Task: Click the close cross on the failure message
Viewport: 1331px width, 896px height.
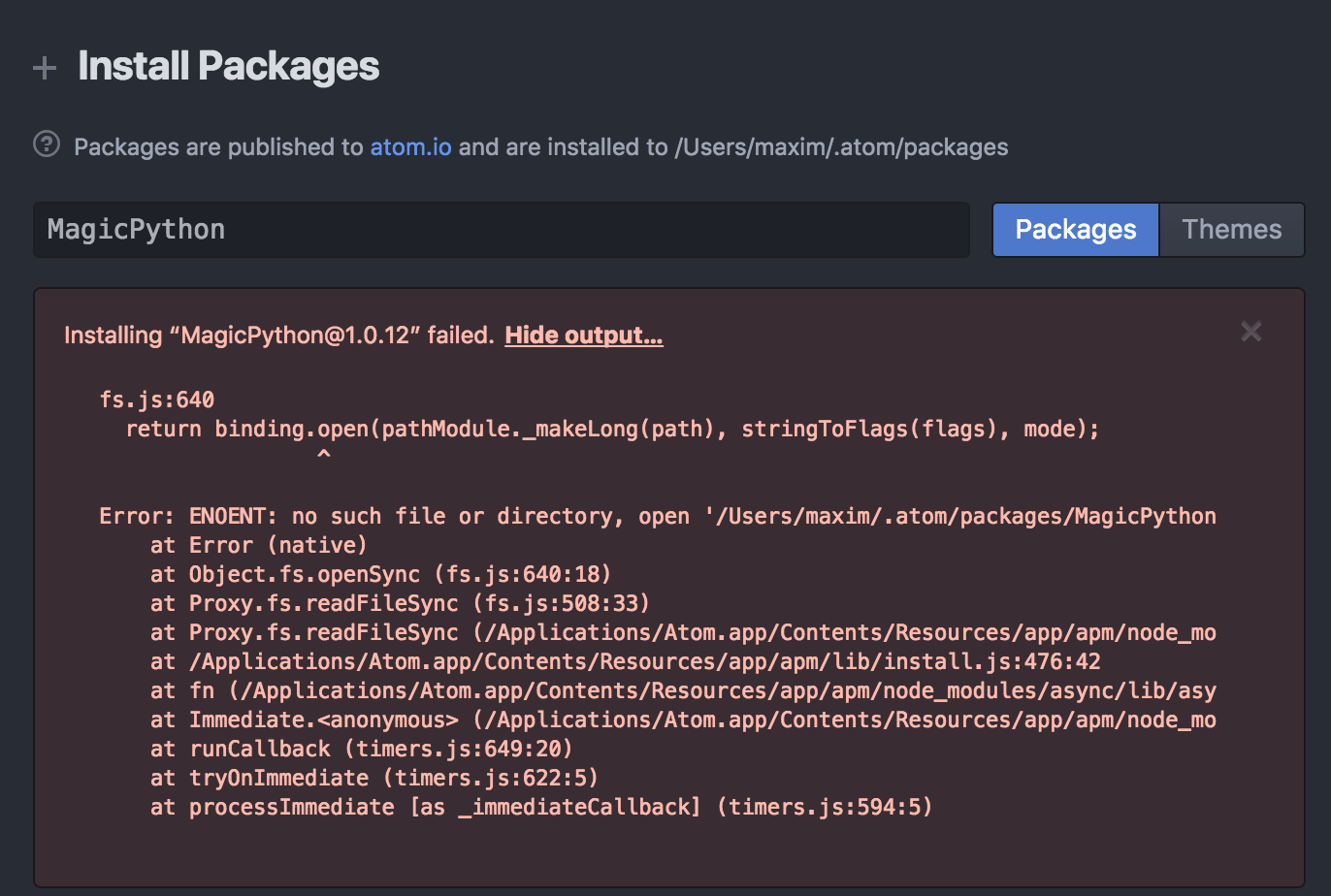Action: (1250, 331)
